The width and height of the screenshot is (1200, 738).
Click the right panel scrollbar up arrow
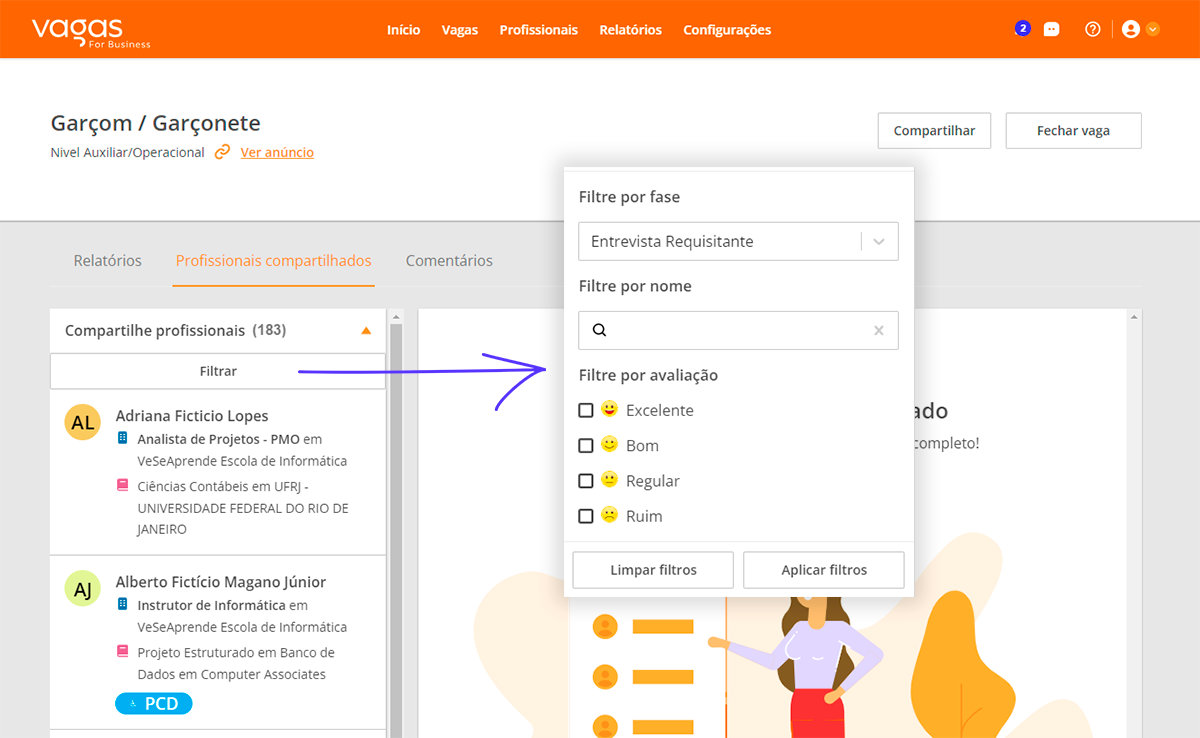coord(1135,319)
